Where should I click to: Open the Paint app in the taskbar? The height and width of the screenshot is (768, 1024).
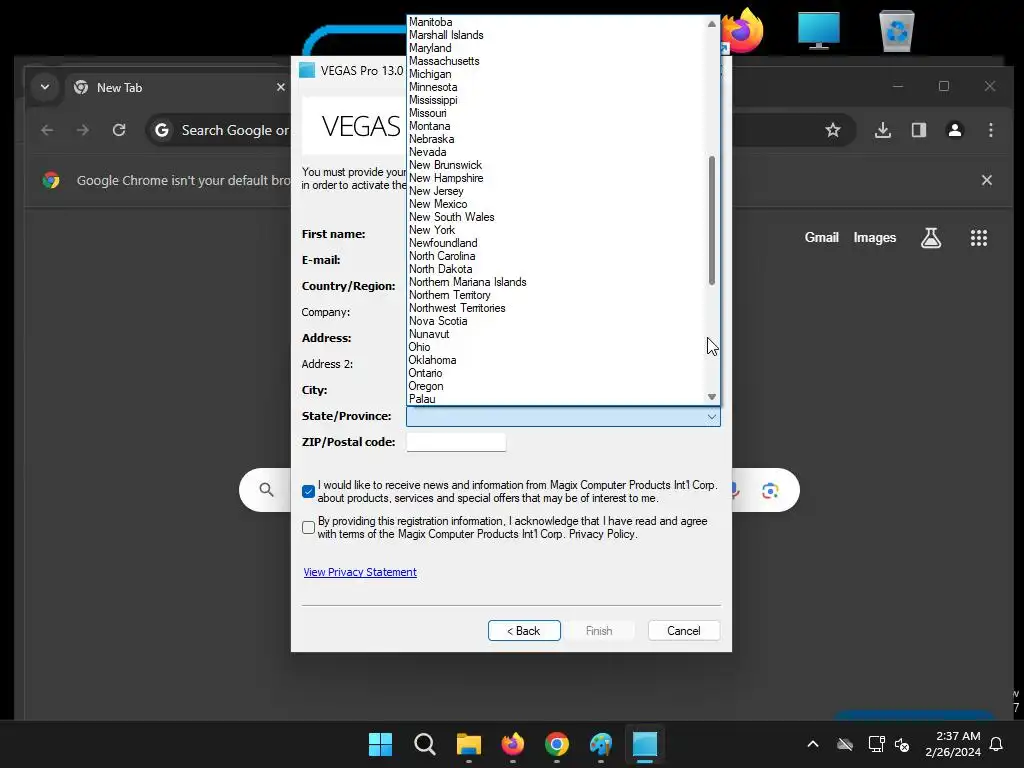(601, 744)
